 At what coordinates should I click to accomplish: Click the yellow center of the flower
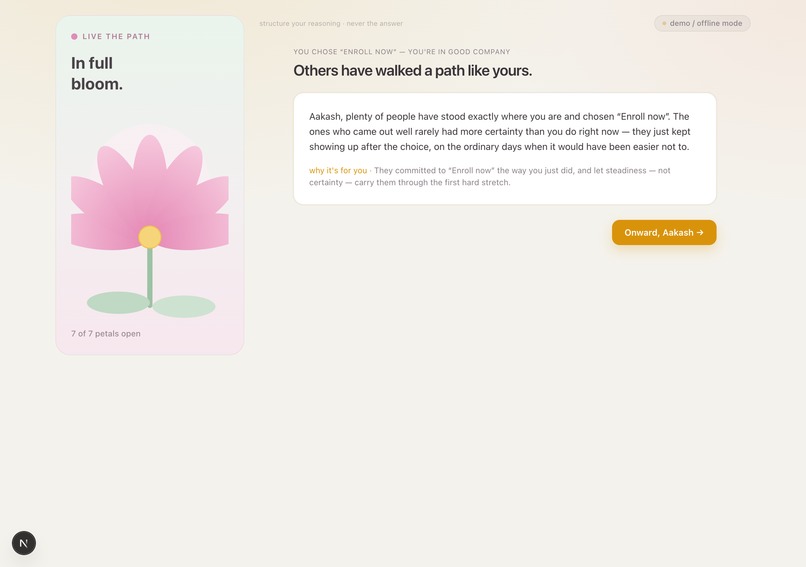(150, 237)
